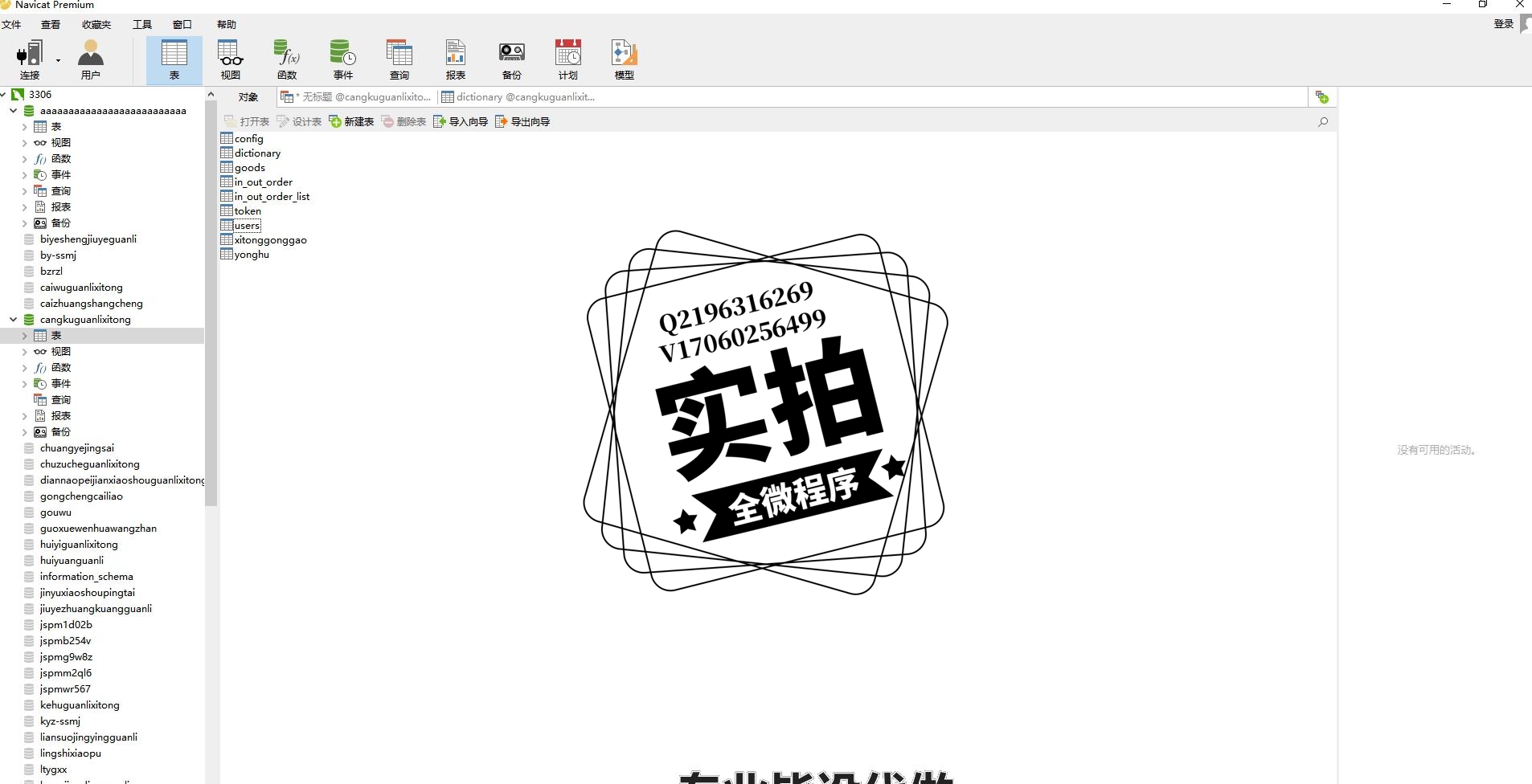Click the yonghu table icon
Screen dimensions: 1532x784
point(227,254)
